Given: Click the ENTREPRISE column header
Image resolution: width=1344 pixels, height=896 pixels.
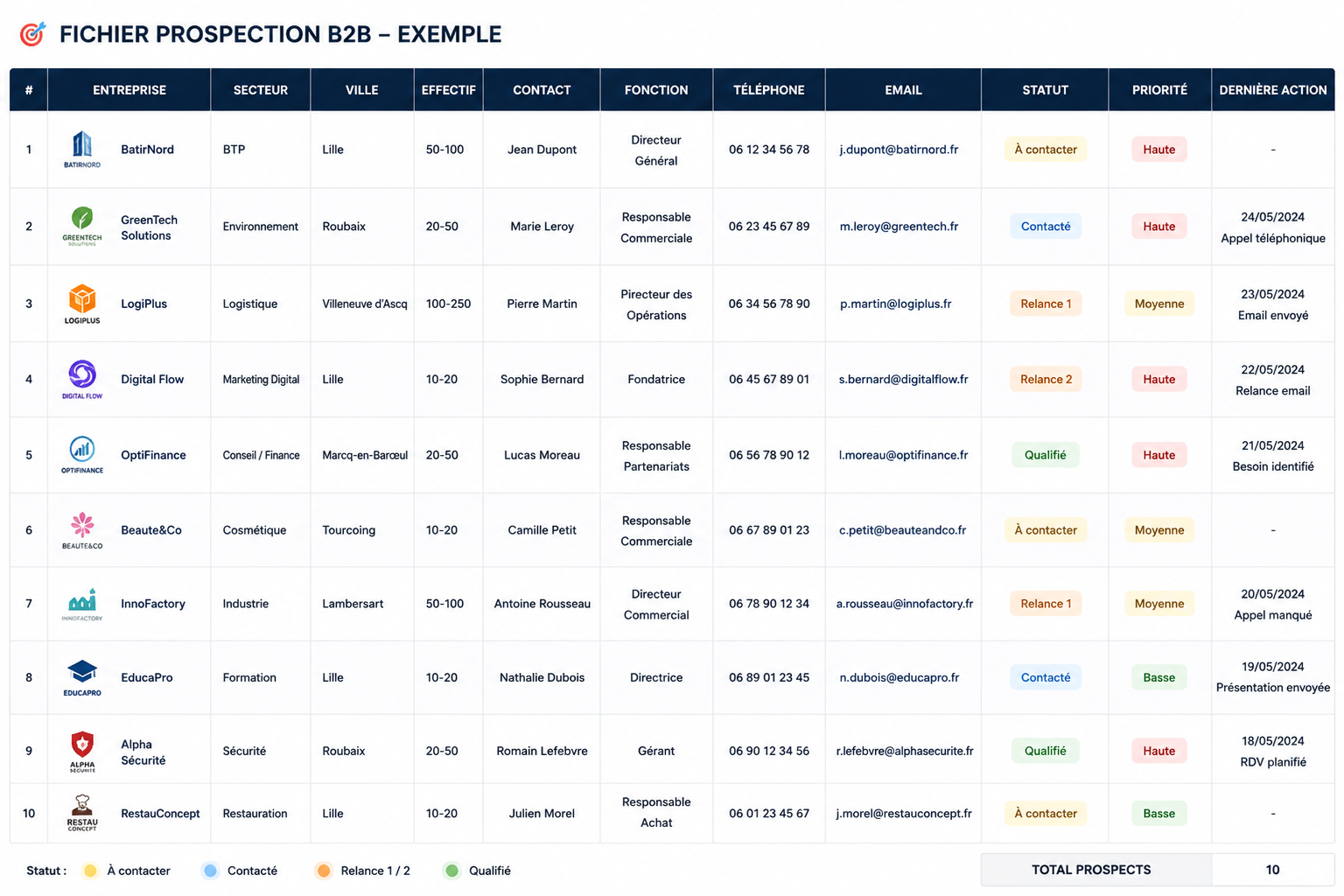Looking at the screenshot, I should (129, 90).
